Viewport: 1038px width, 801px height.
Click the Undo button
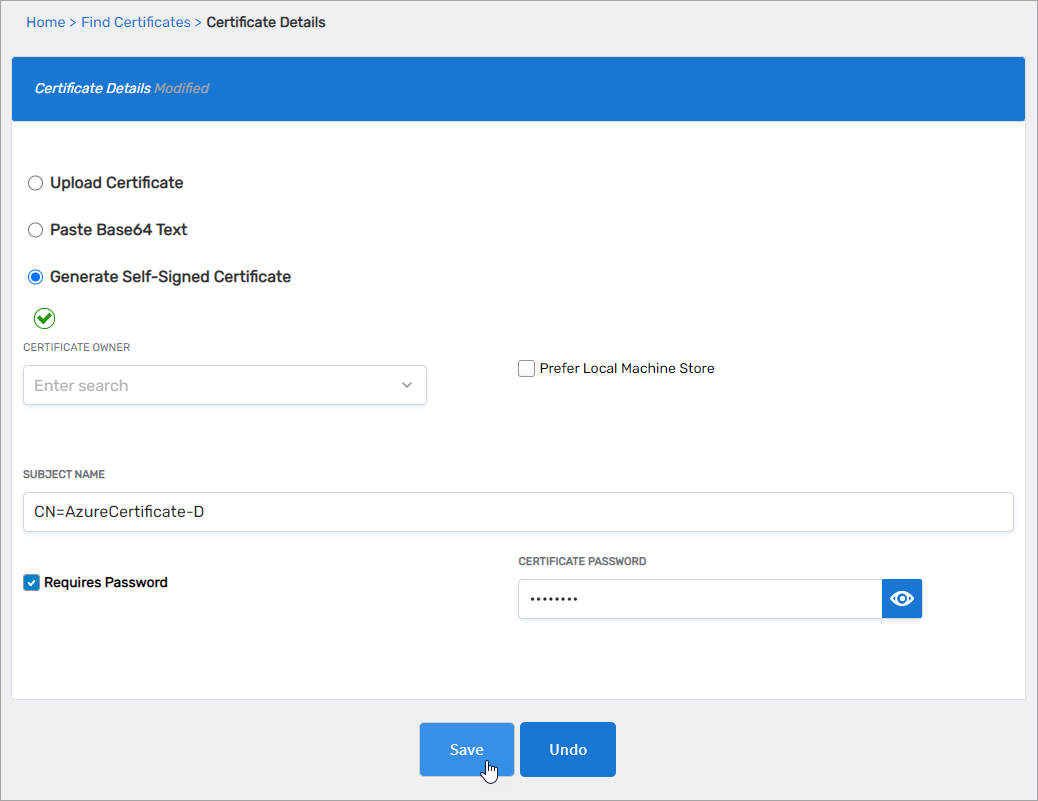567,750
